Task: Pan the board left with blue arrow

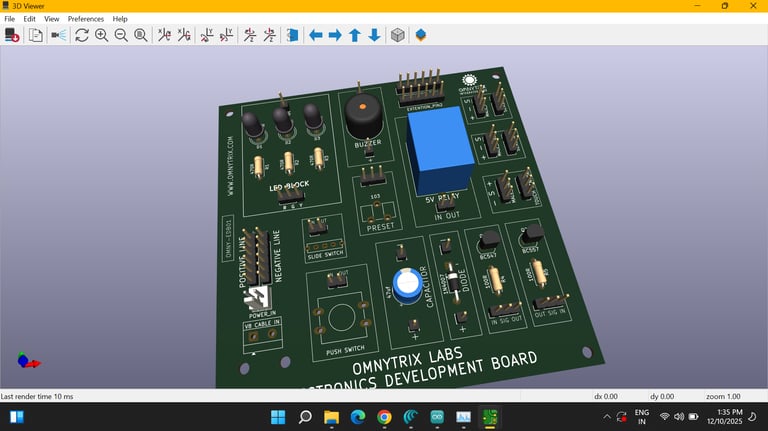Action: click(316, 35)
